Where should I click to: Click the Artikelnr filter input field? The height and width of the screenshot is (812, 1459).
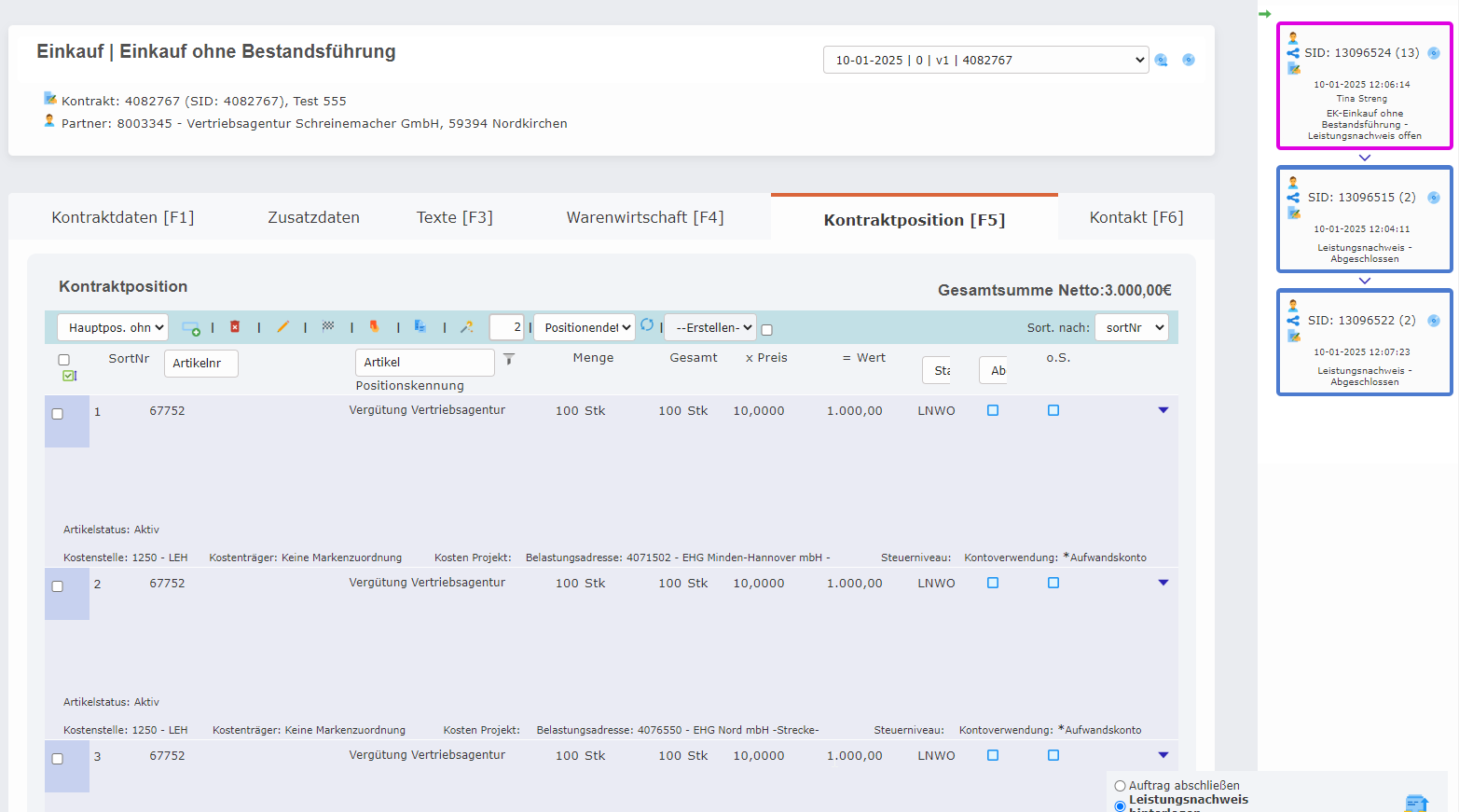click(200, 364)
